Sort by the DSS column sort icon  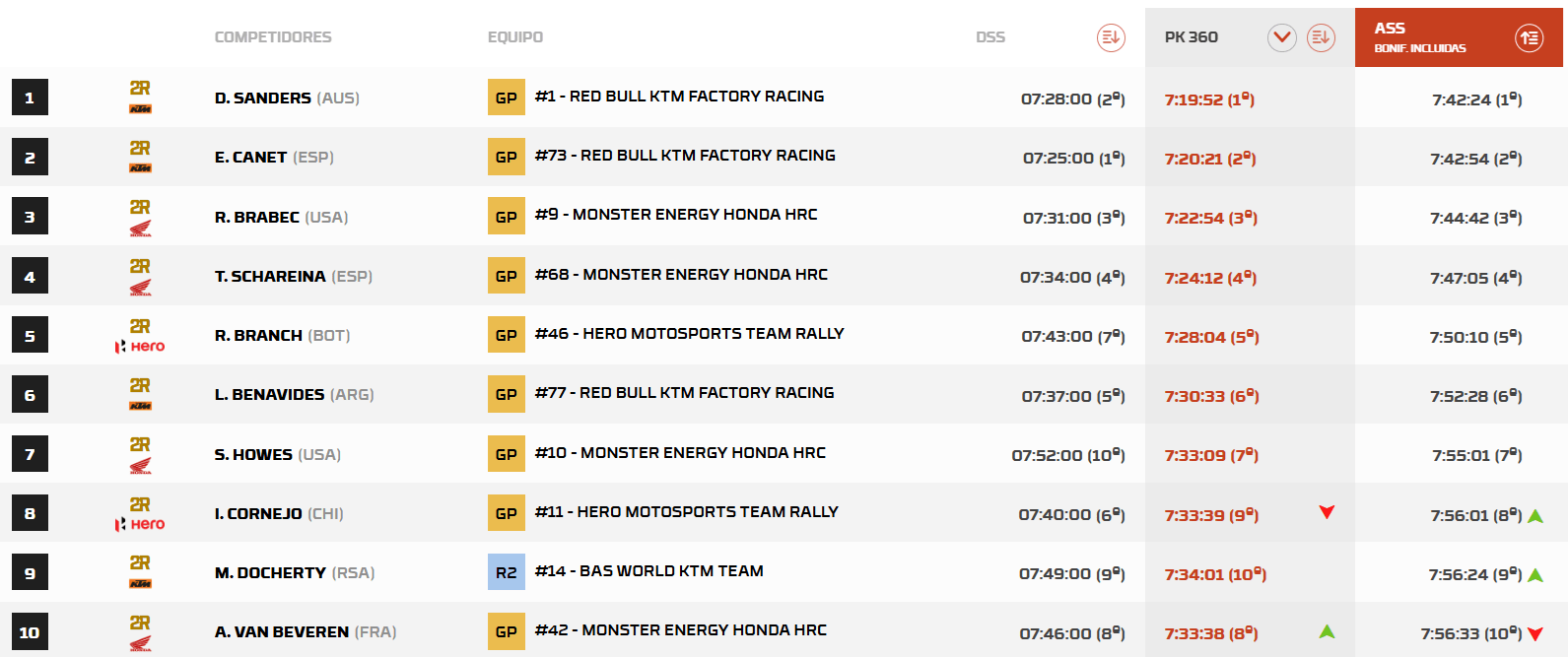(1111, 37)
